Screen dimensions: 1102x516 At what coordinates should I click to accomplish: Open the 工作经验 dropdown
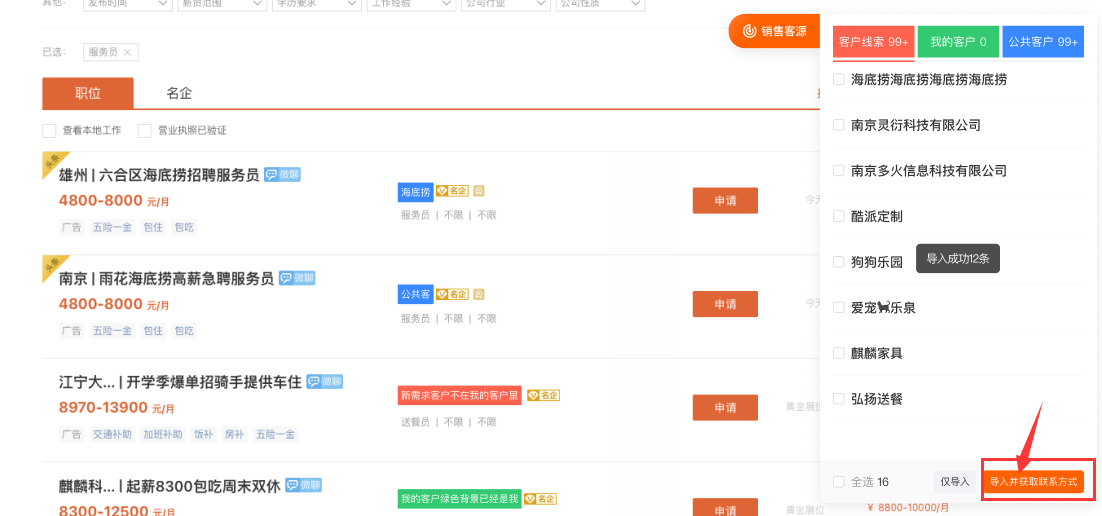[x=410, y=4]
